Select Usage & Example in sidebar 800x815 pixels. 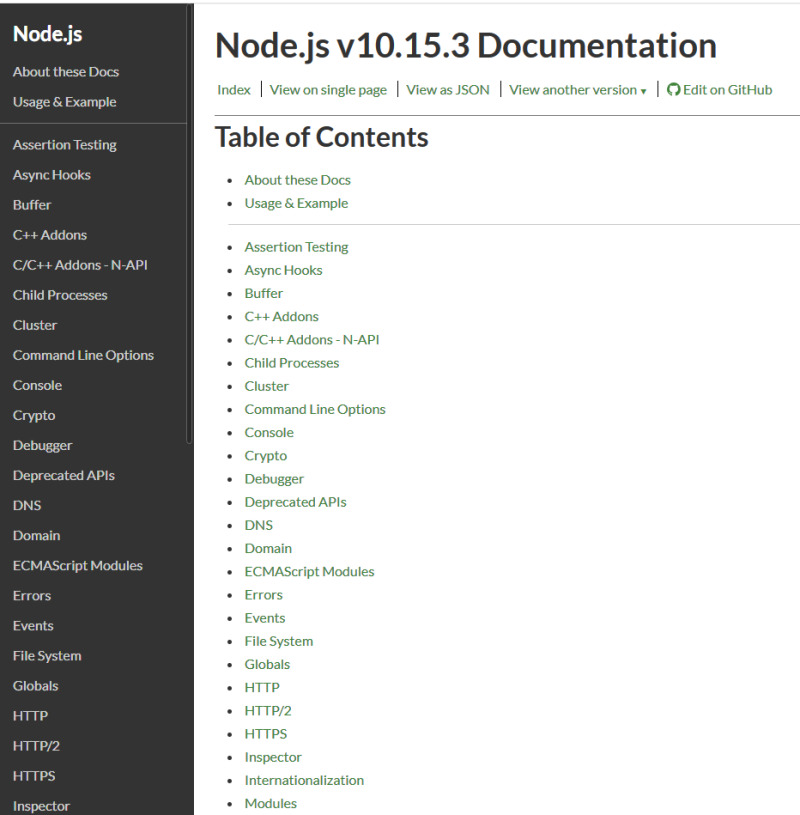coord(64,102)
